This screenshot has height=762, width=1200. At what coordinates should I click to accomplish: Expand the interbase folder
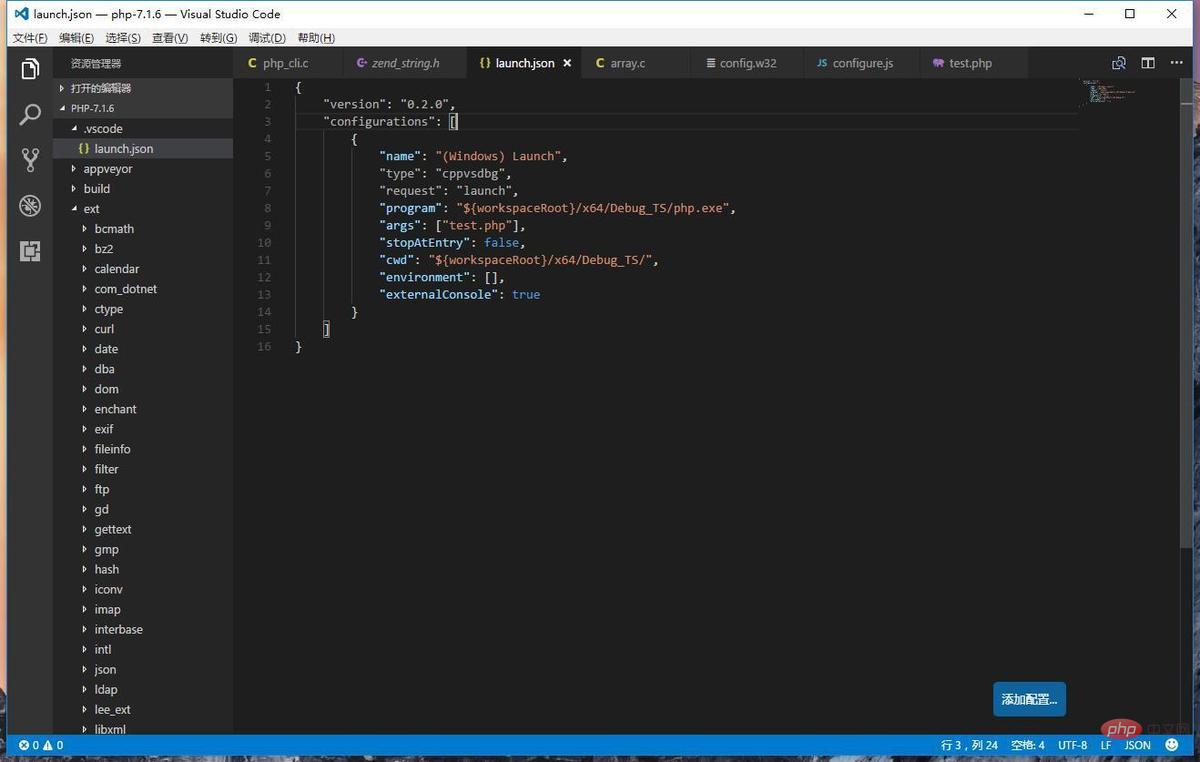(143, 629)
